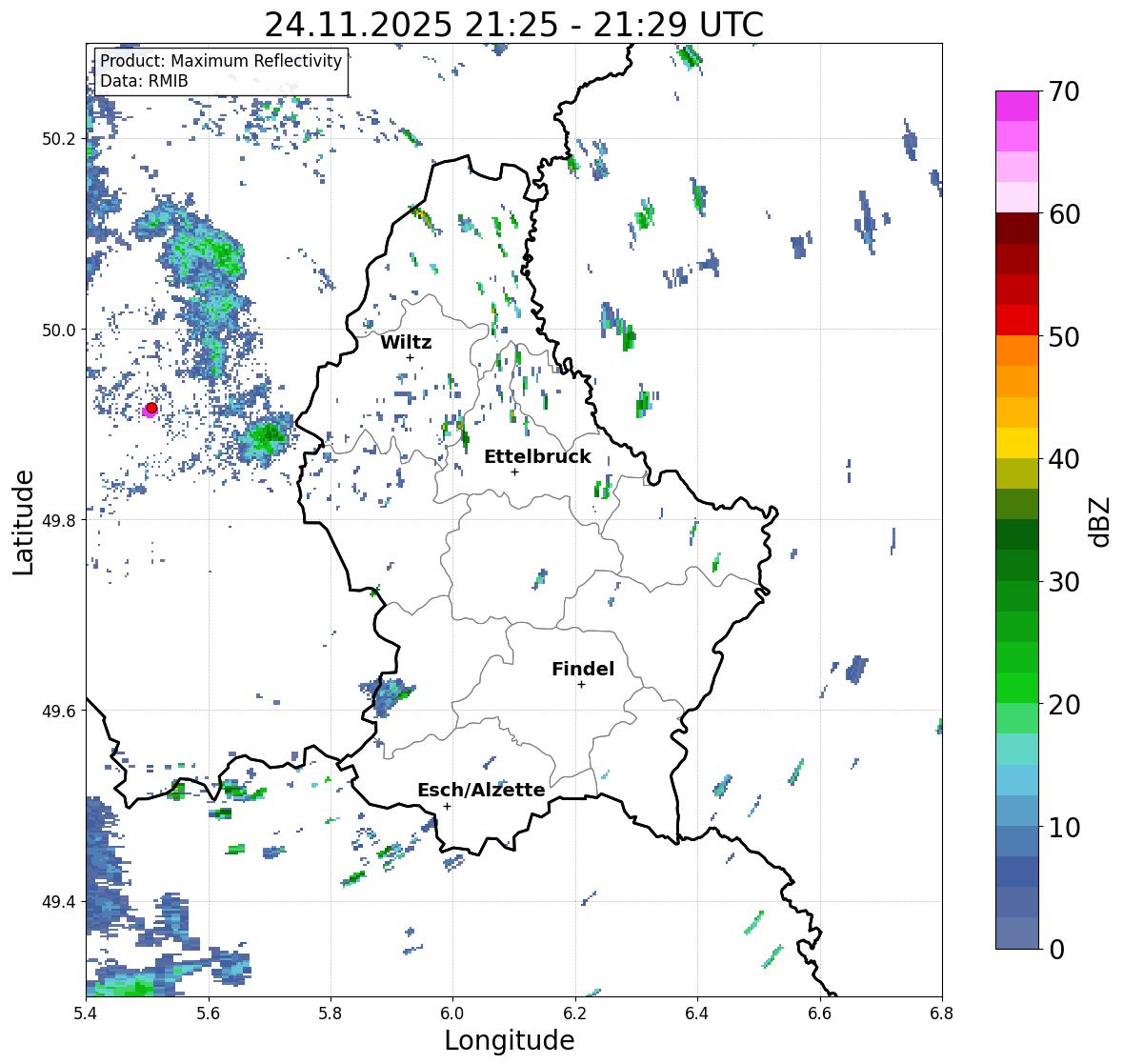Click longitude tick label 5.4

click(86, 1014)
